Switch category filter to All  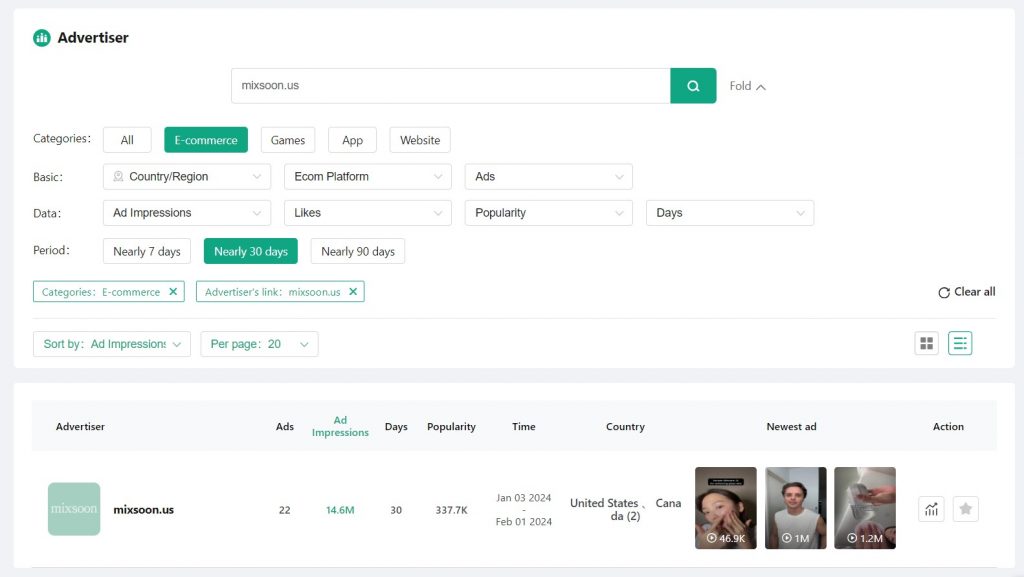[126, 139]
